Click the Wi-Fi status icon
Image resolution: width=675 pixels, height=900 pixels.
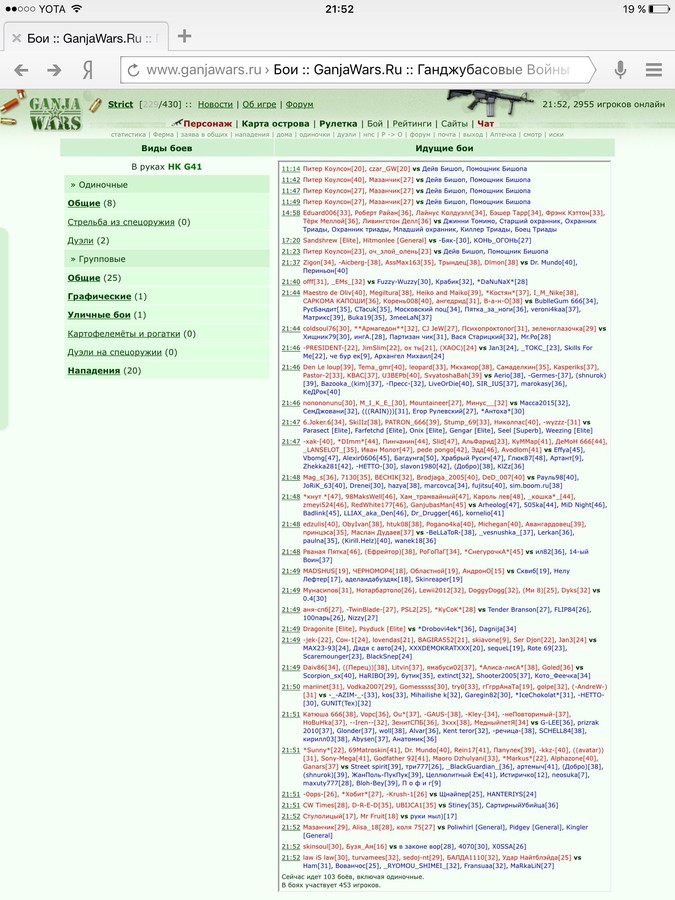(x=76, y=9)
